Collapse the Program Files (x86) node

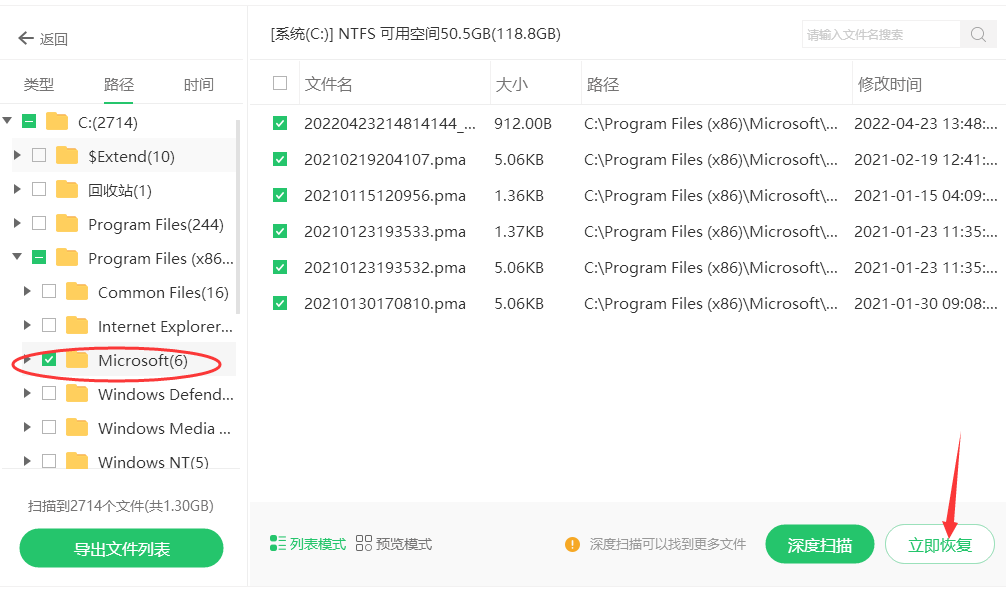pos(17,258)
